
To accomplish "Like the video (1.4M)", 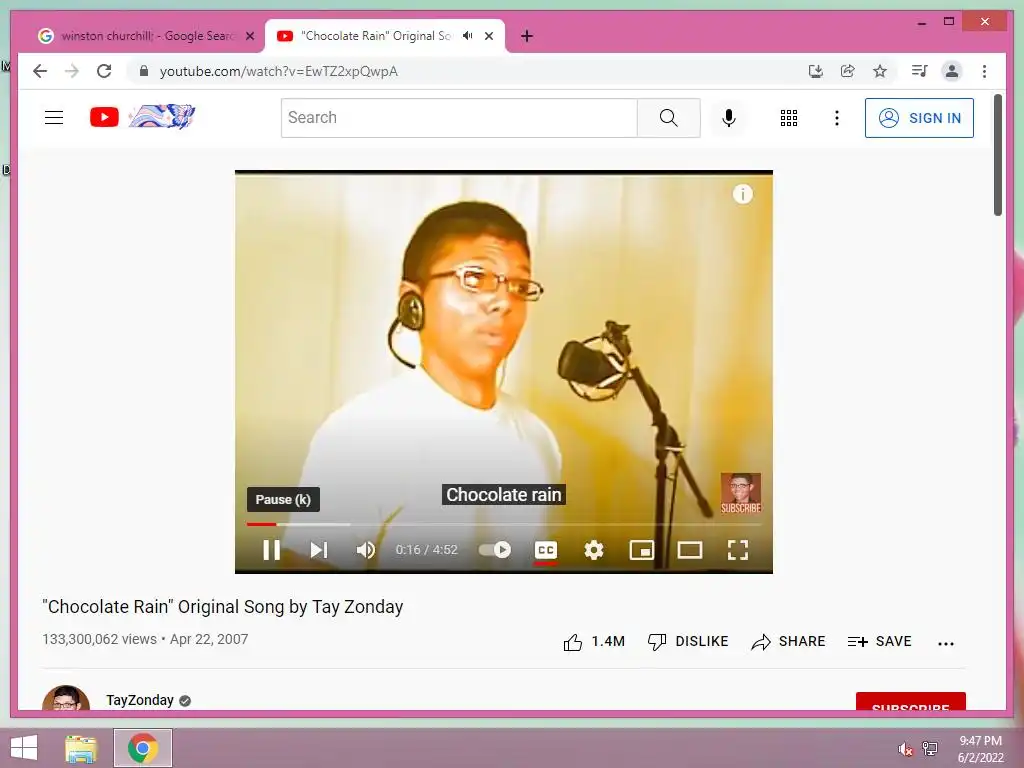I will click(x=594, y=642).
